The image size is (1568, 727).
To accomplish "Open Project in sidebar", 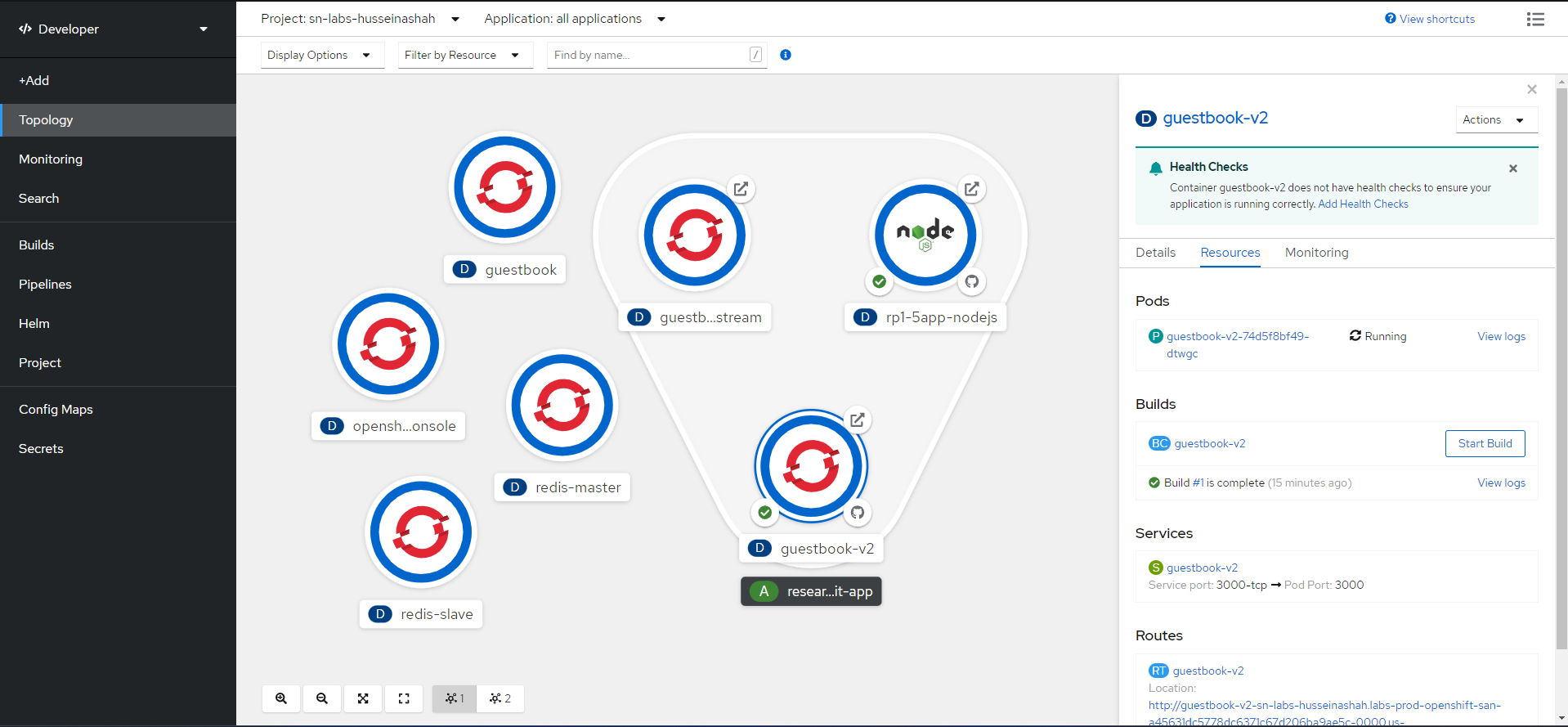I will click(118, 362).
